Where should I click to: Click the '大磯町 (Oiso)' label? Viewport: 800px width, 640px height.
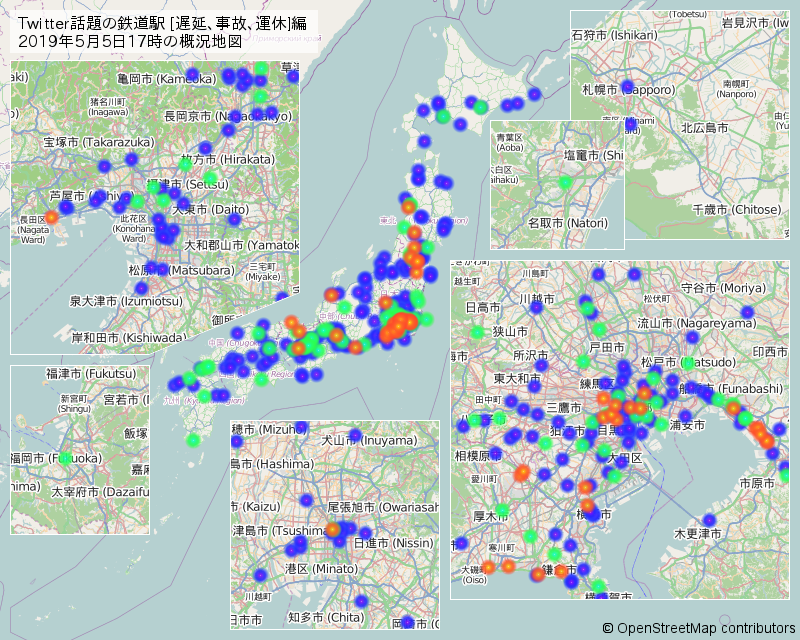474,575
